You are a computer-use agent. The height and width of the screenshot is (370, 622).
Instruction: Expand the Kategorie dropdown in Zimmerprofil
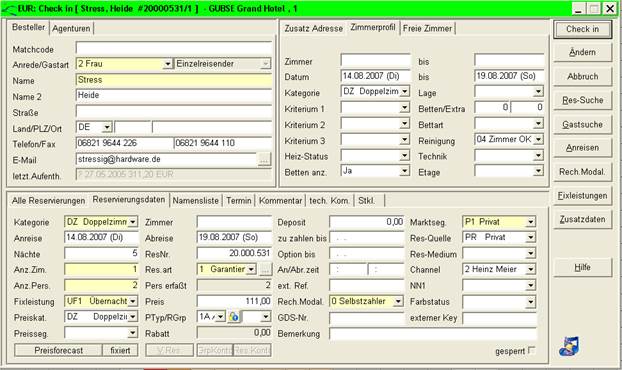tap(405, 92)
